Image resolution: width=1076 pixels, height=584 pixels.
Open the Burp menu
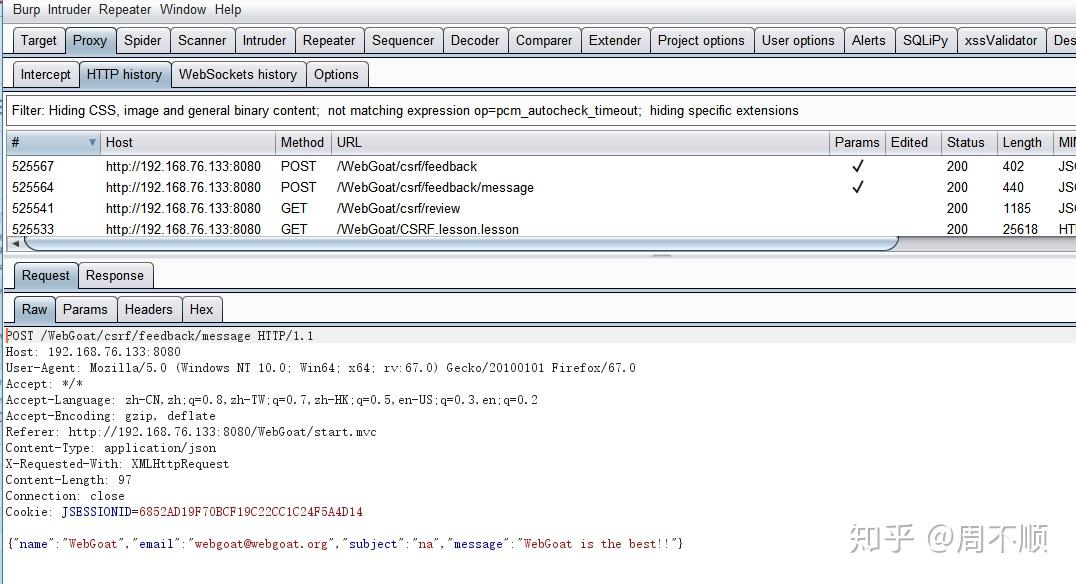26,9
